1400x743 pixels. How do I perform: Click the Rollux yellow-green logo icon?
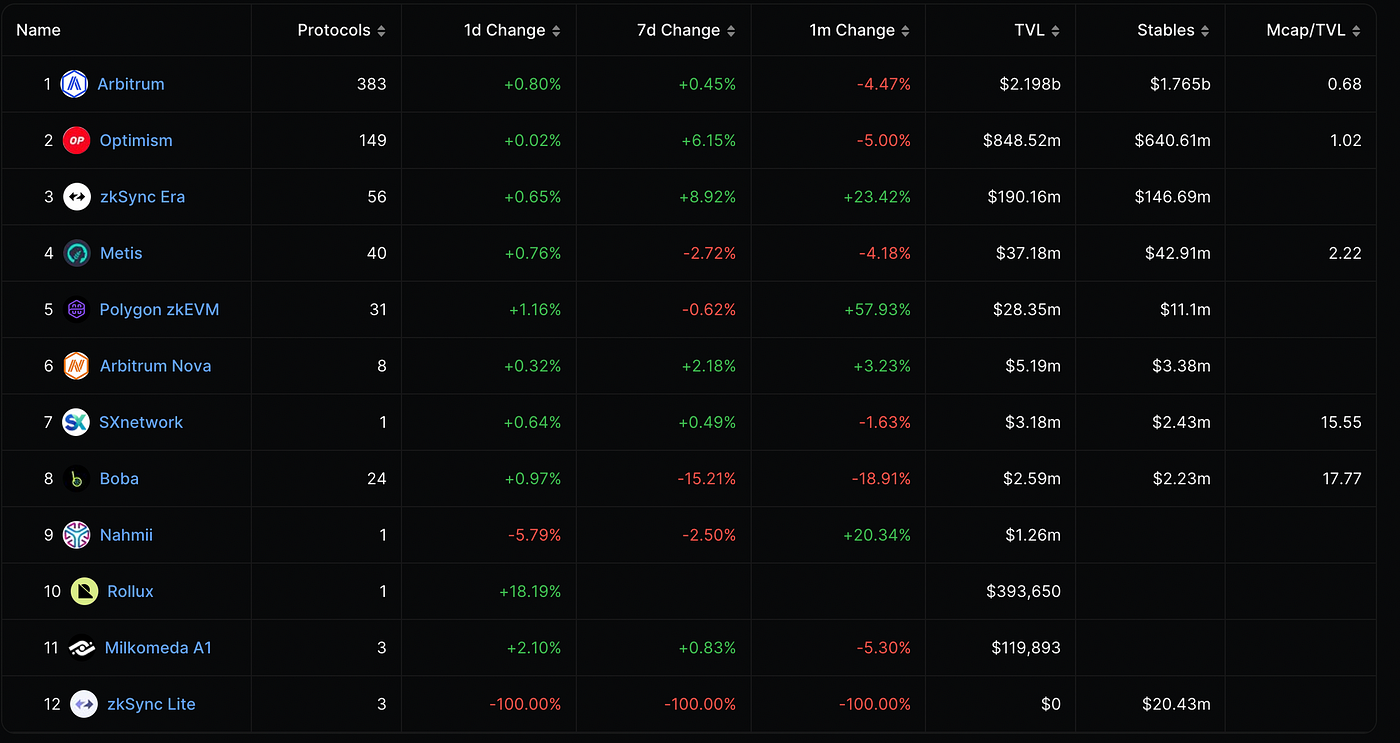pos(85,592)
